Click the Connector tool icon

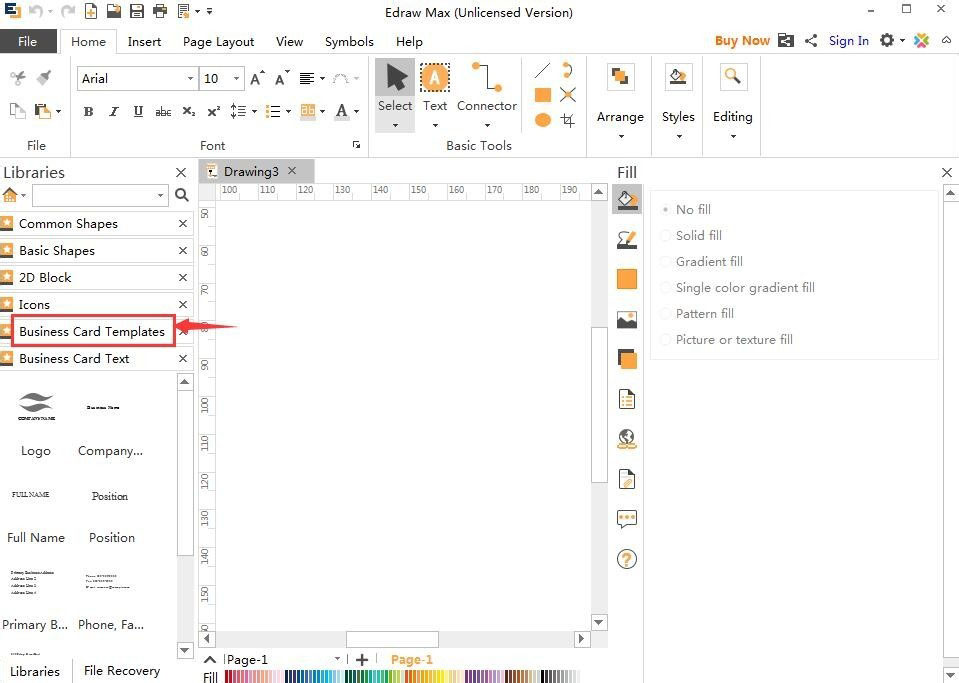(x=486, y=80)
